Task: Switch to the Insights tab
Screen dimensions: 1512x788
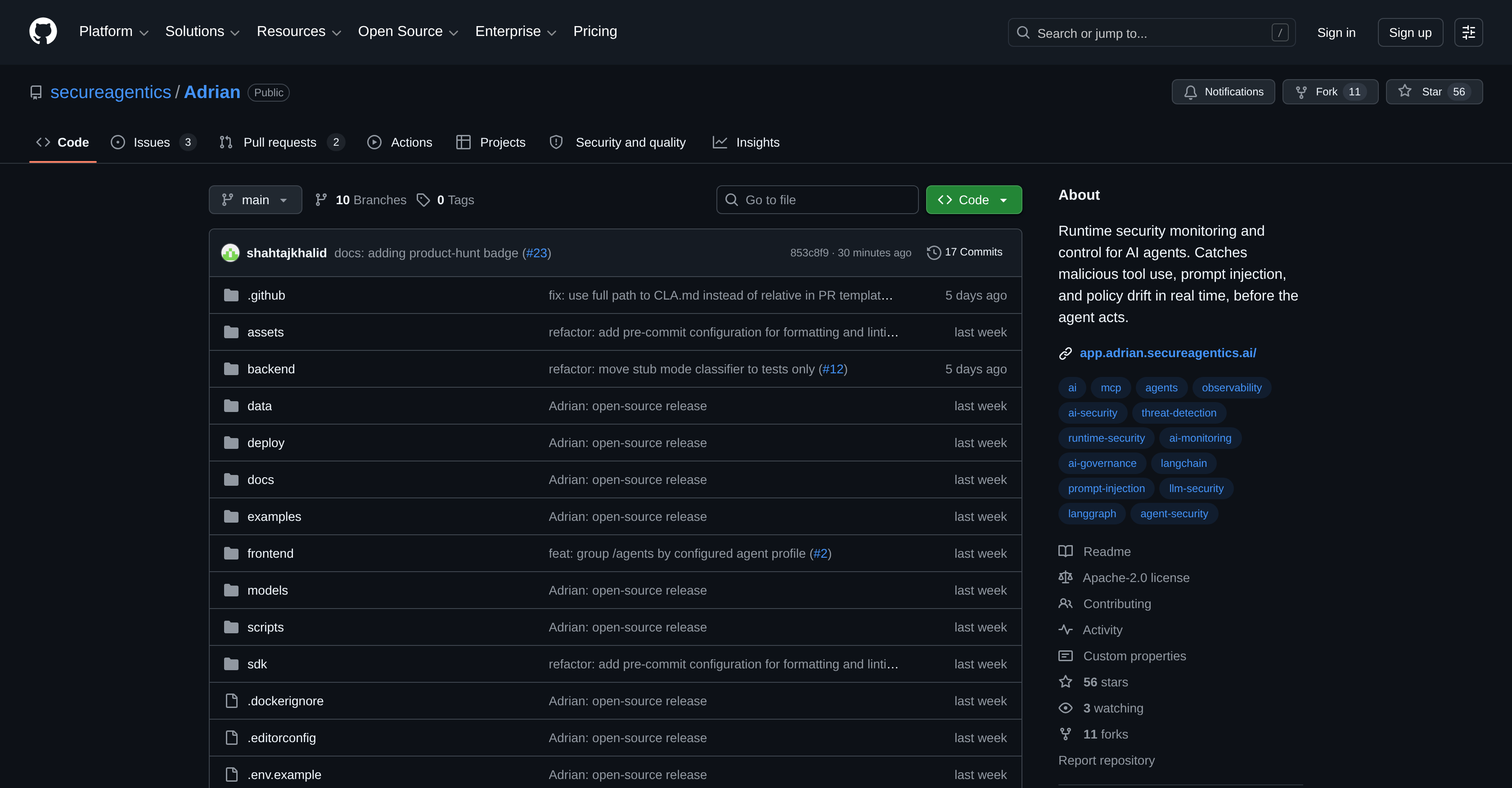Action: pyautogui.click(x=746, y=143)
